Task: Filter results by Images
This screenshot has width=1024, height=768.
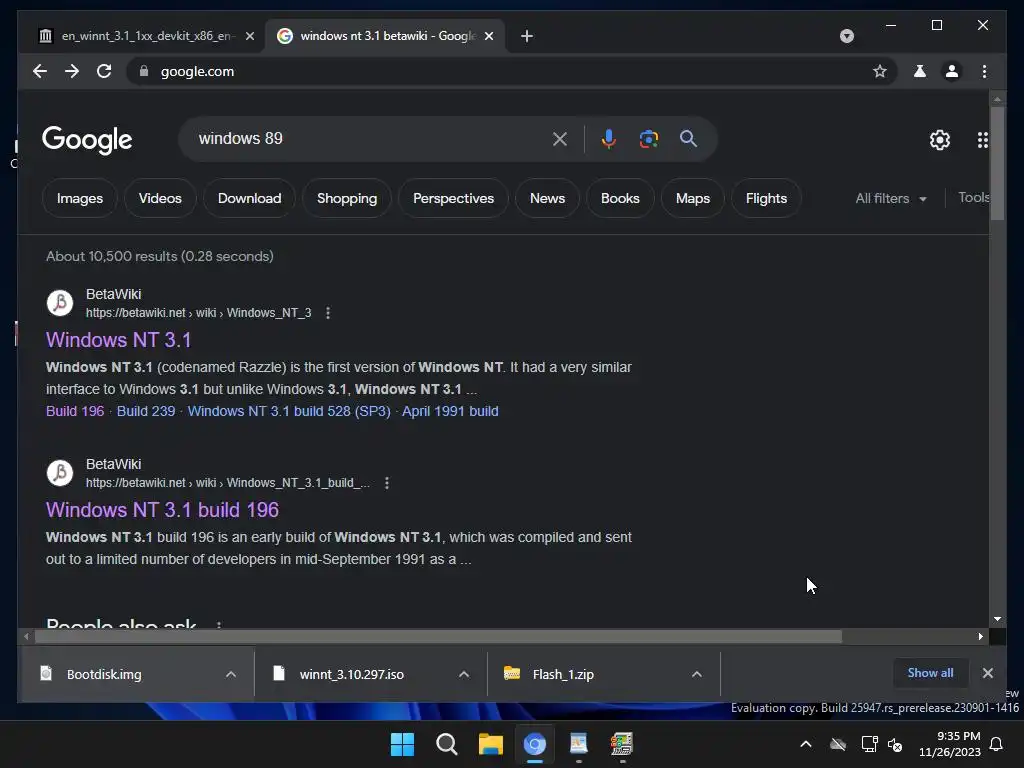Action: click(80, 198)
